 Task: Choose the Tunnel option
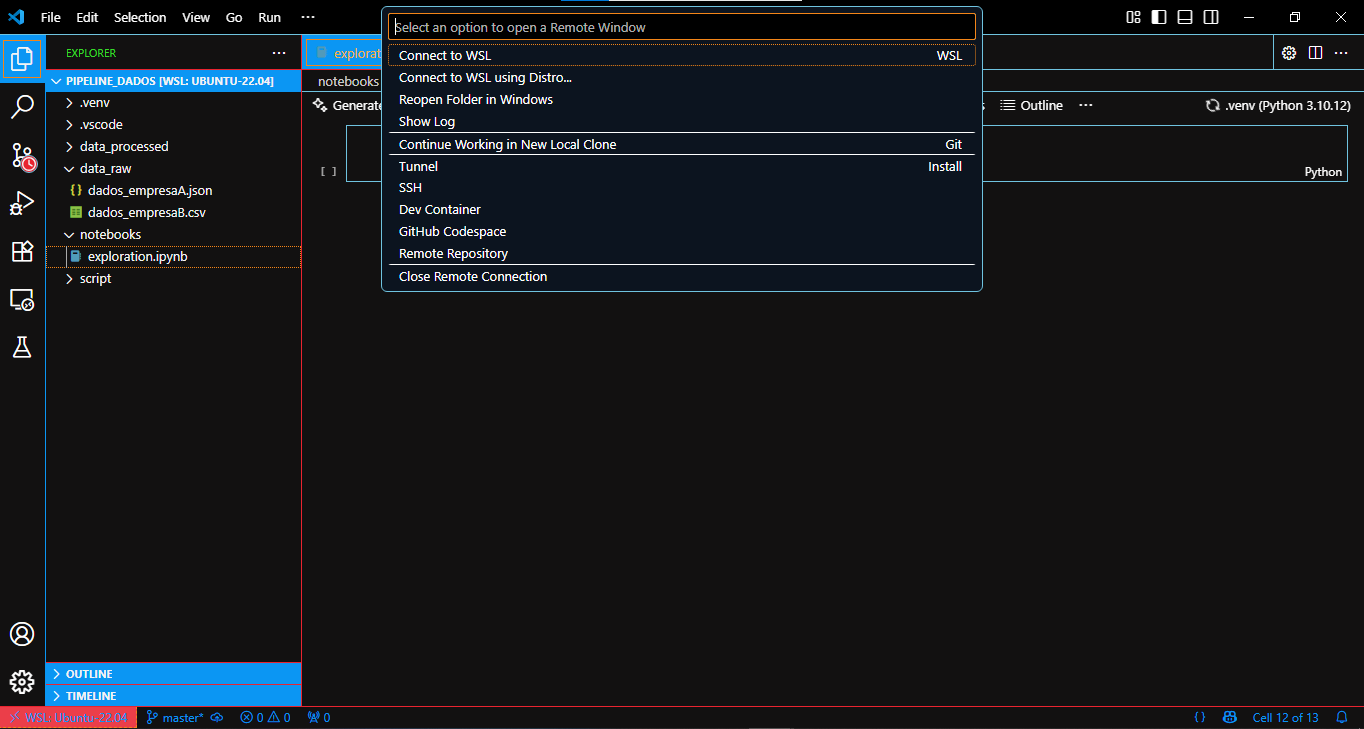coord(681,166)
